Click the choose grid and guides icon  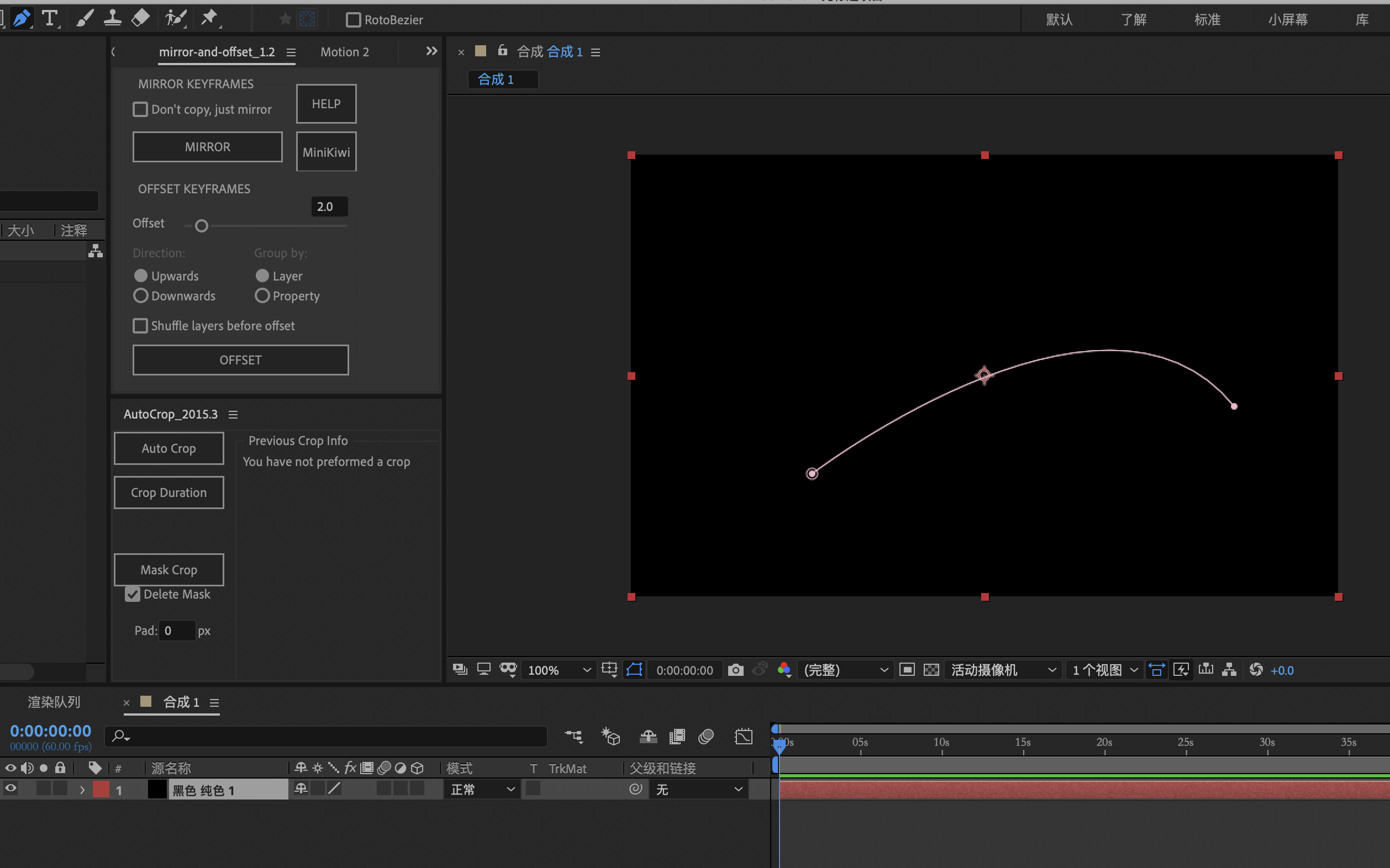[609, 670]
